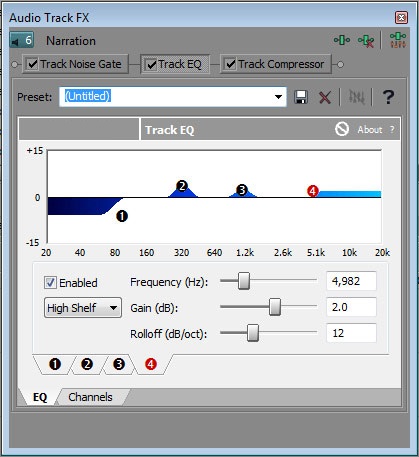The image size is (419, 457).
Task: Click the Gain (dB) slider handle
Action: 275,307
